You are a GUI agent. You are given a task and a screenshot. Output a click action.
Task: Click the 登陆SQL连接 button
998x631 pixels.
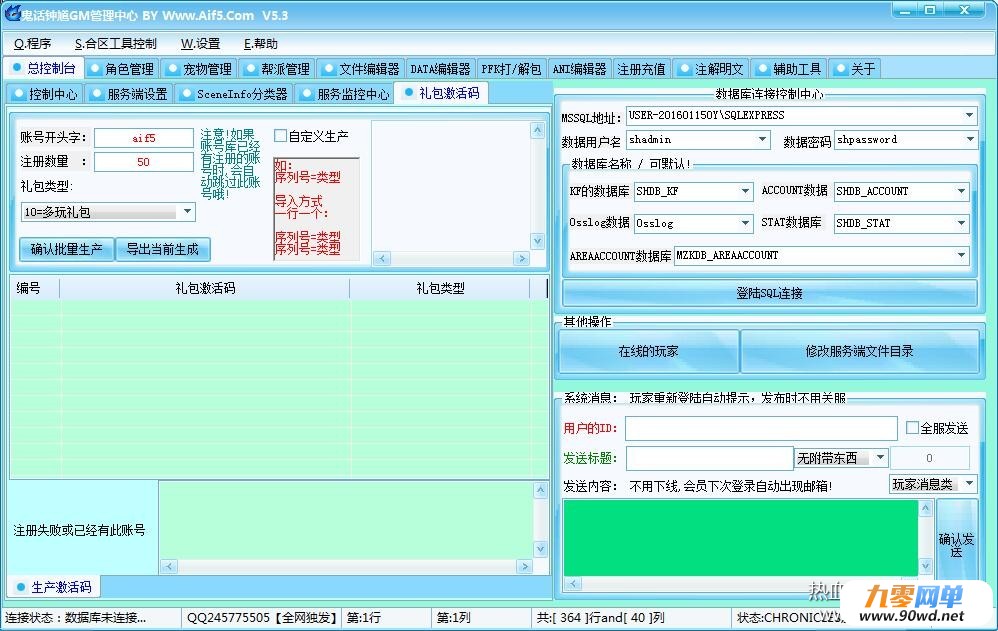pos(770,293)
